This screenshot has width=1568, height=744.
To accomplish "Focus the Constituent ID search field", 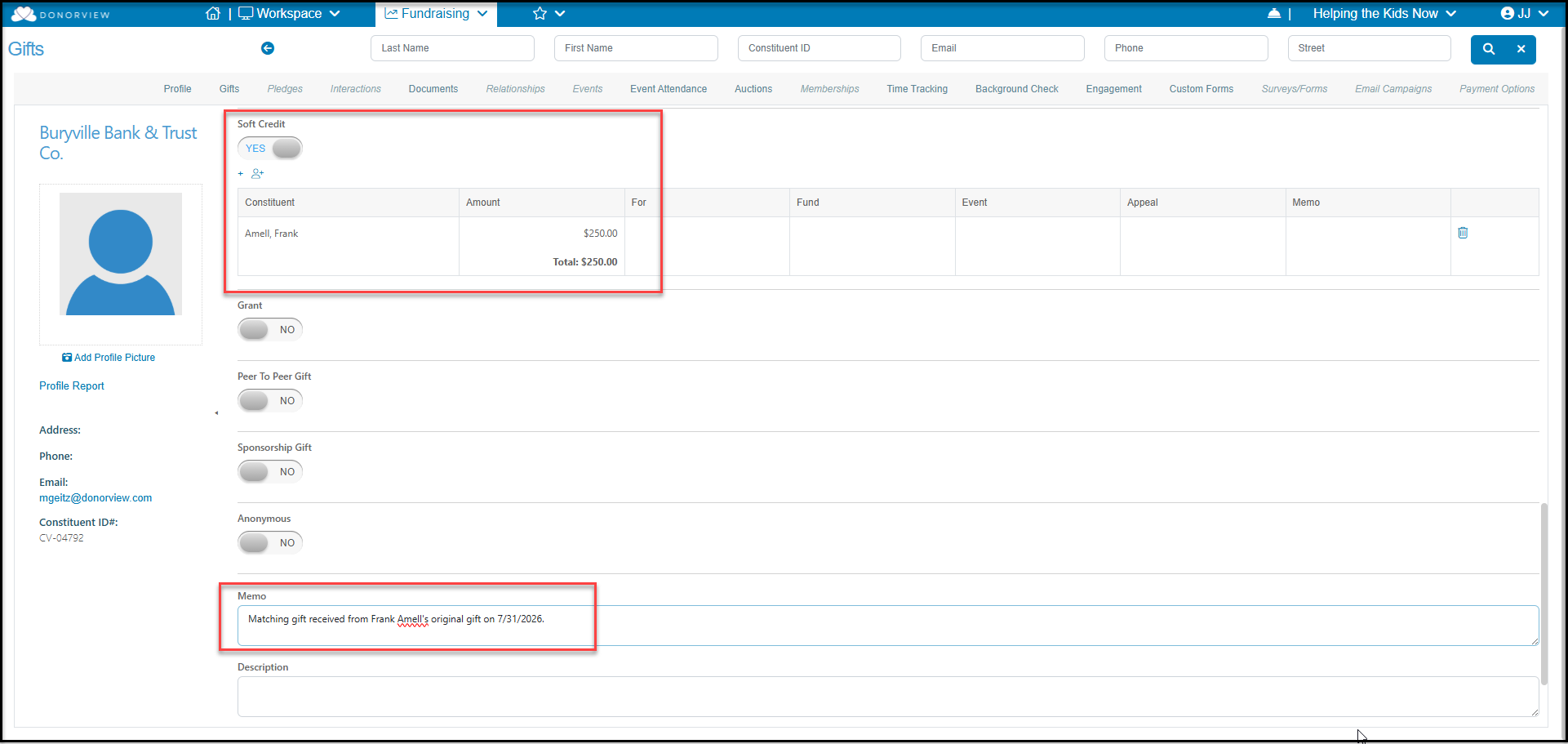I will (x=820, y=48).
